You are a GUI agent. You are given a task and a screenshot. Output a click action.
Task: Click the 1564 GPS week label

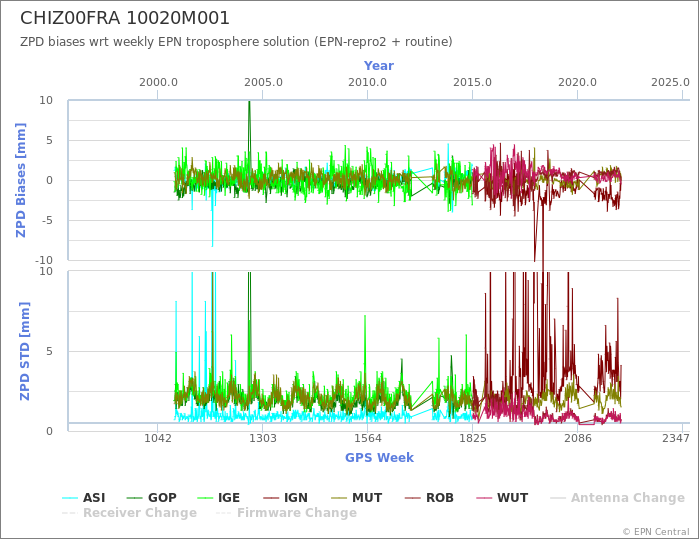pos(367,438)
